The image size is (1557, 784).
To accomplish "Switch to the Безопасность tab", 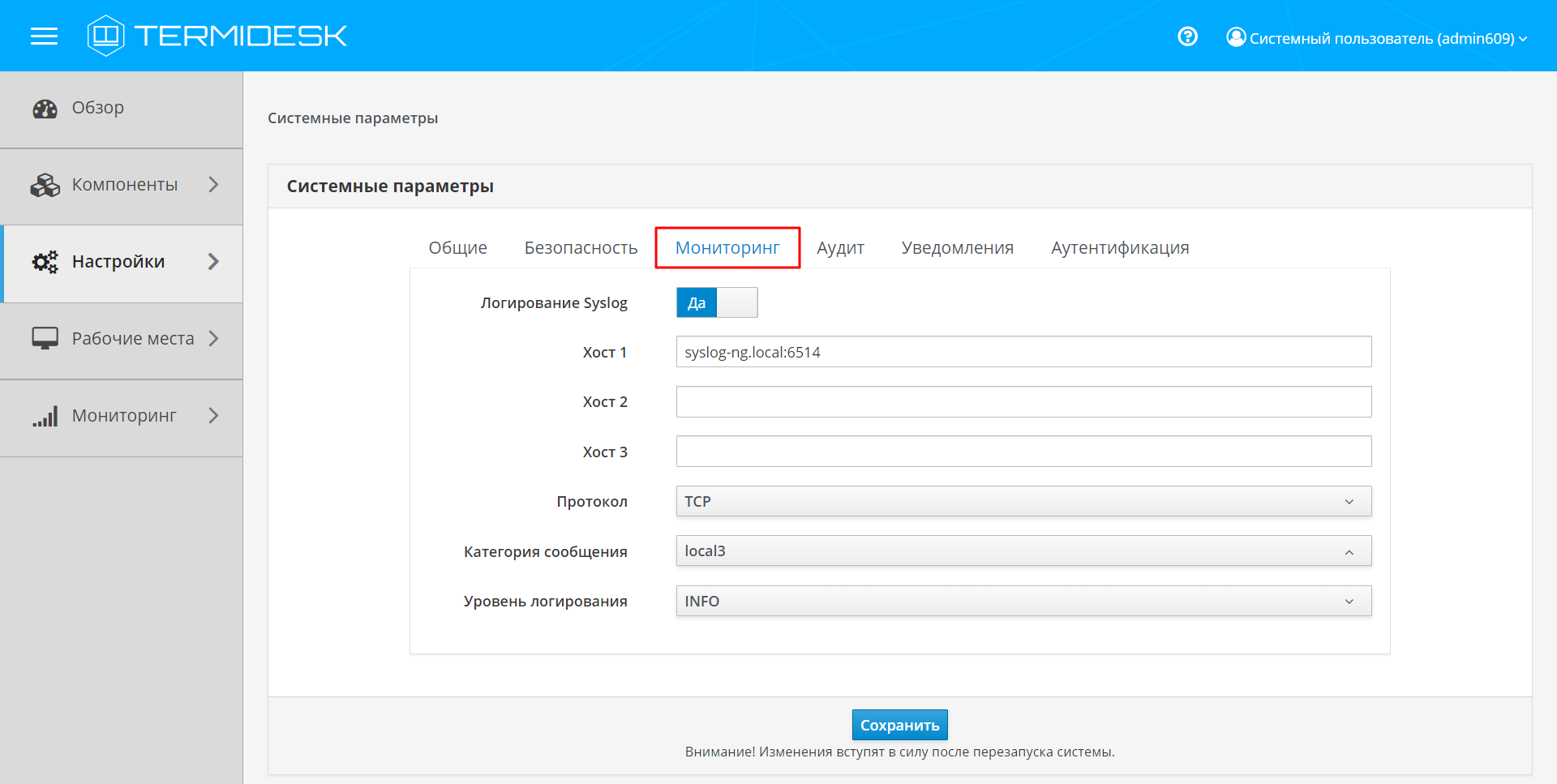I will [581, 247].
